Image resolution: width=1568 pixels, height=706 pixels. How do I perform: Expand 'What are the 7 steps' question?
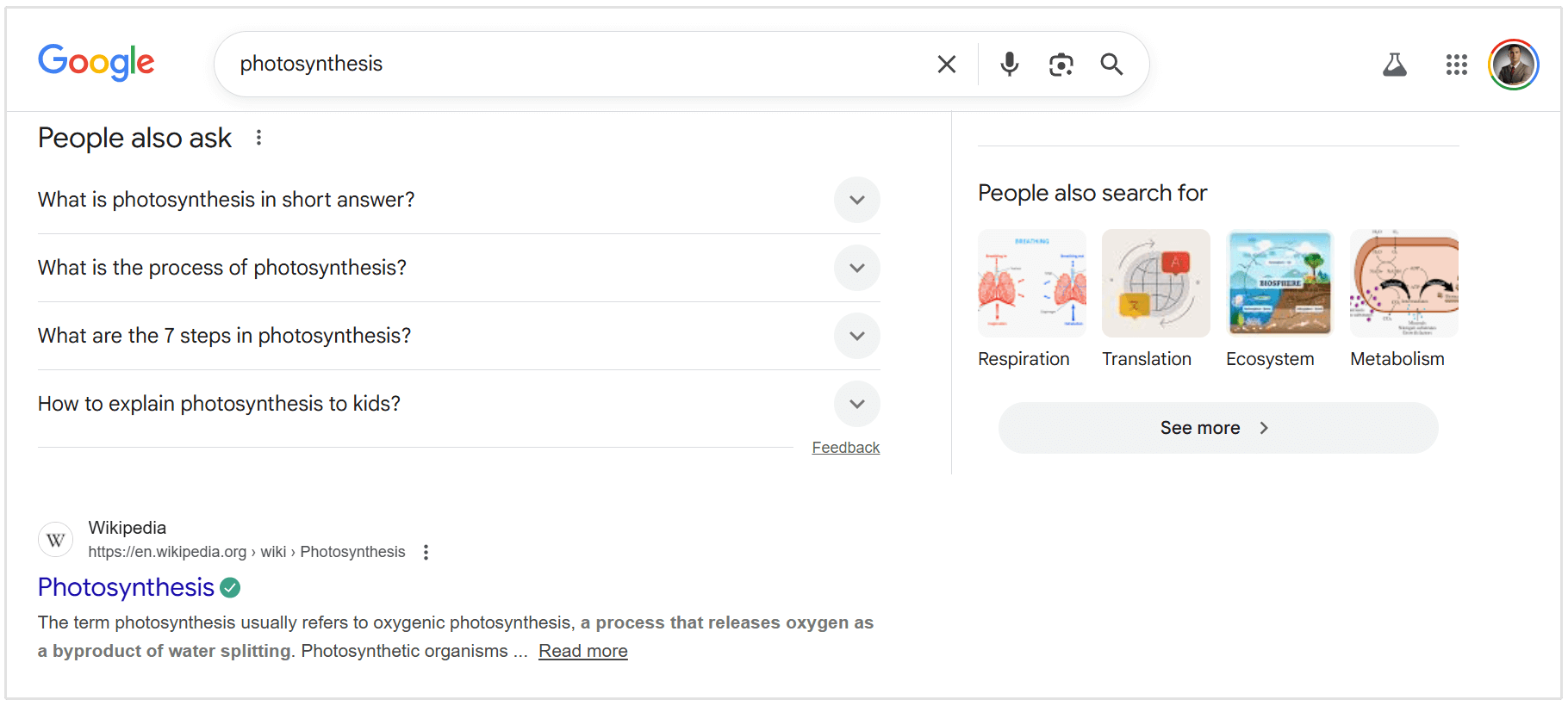point(856,336)
